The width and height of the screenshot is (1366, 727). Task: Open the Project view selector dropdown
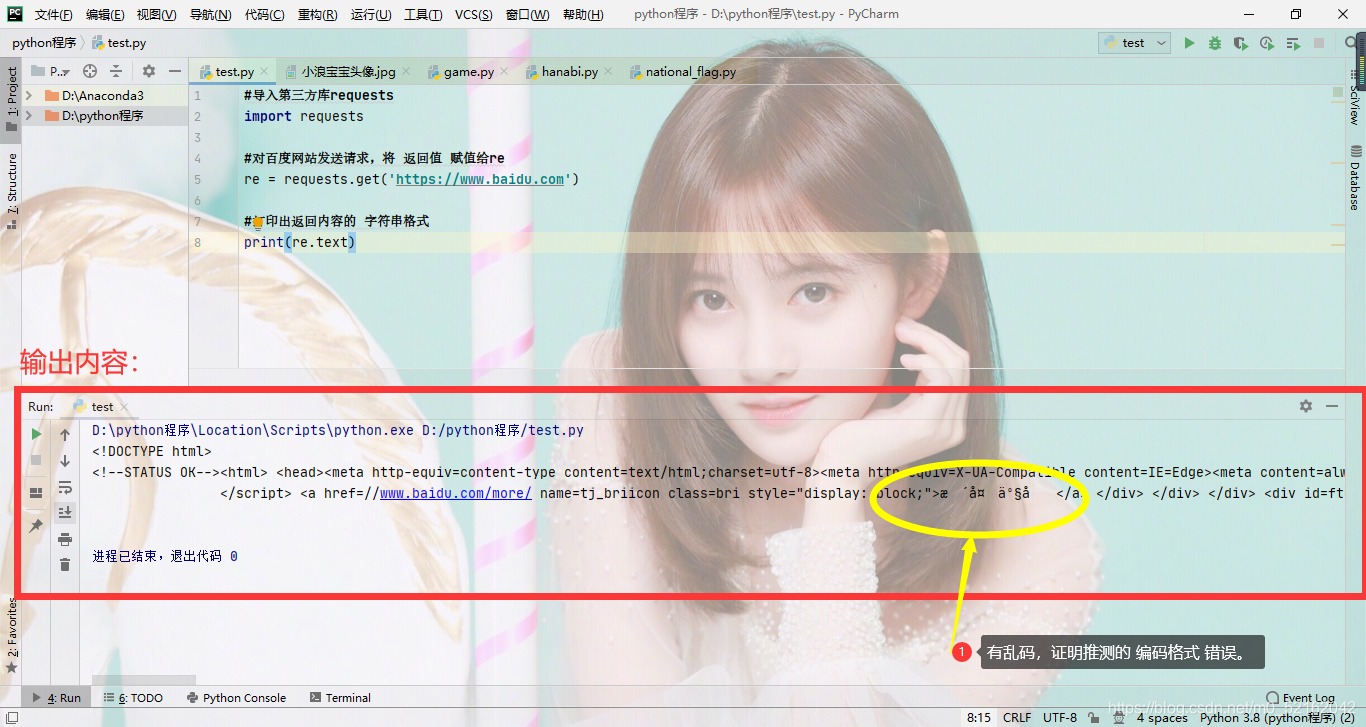coord(51,71)
